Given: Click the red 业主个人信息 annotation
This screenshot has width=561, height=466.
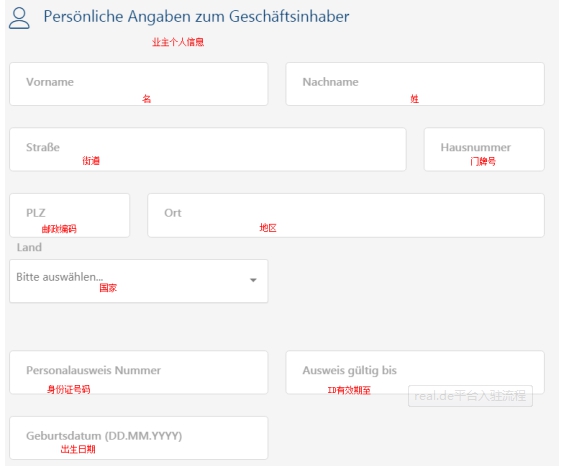Looking at the screenshot, I should point(178,42).
